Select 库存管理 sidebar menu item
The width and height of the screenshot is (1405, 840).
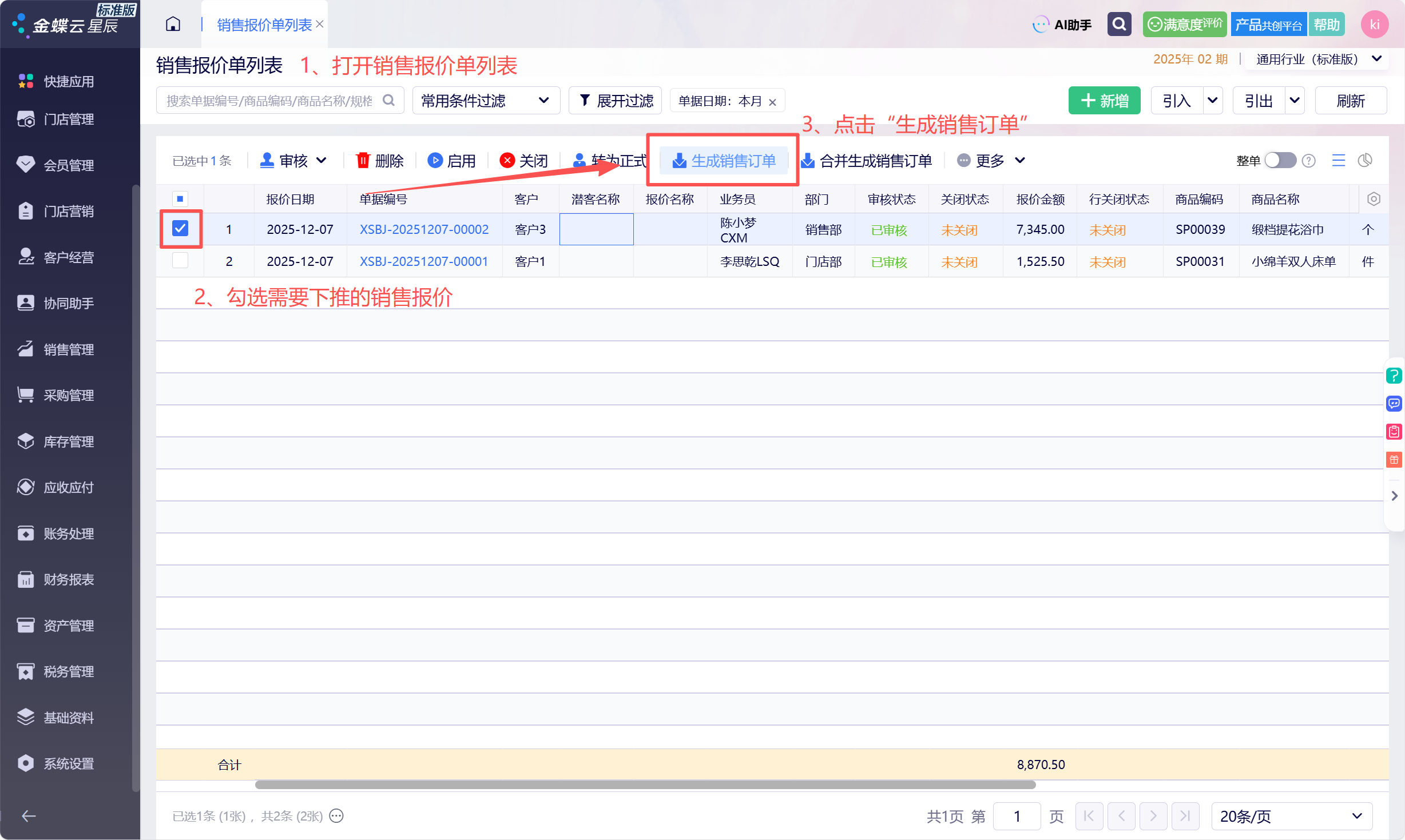(69, 441)
